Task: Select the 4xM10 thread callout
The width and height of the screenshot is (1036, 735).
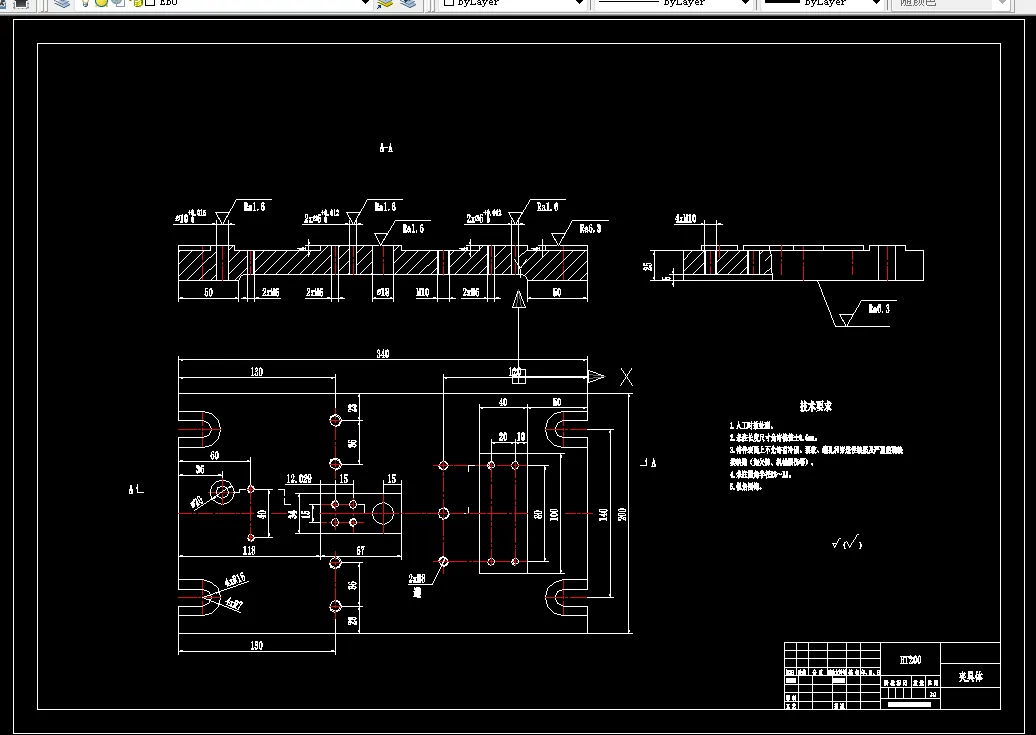Action: tap(685, 218)
